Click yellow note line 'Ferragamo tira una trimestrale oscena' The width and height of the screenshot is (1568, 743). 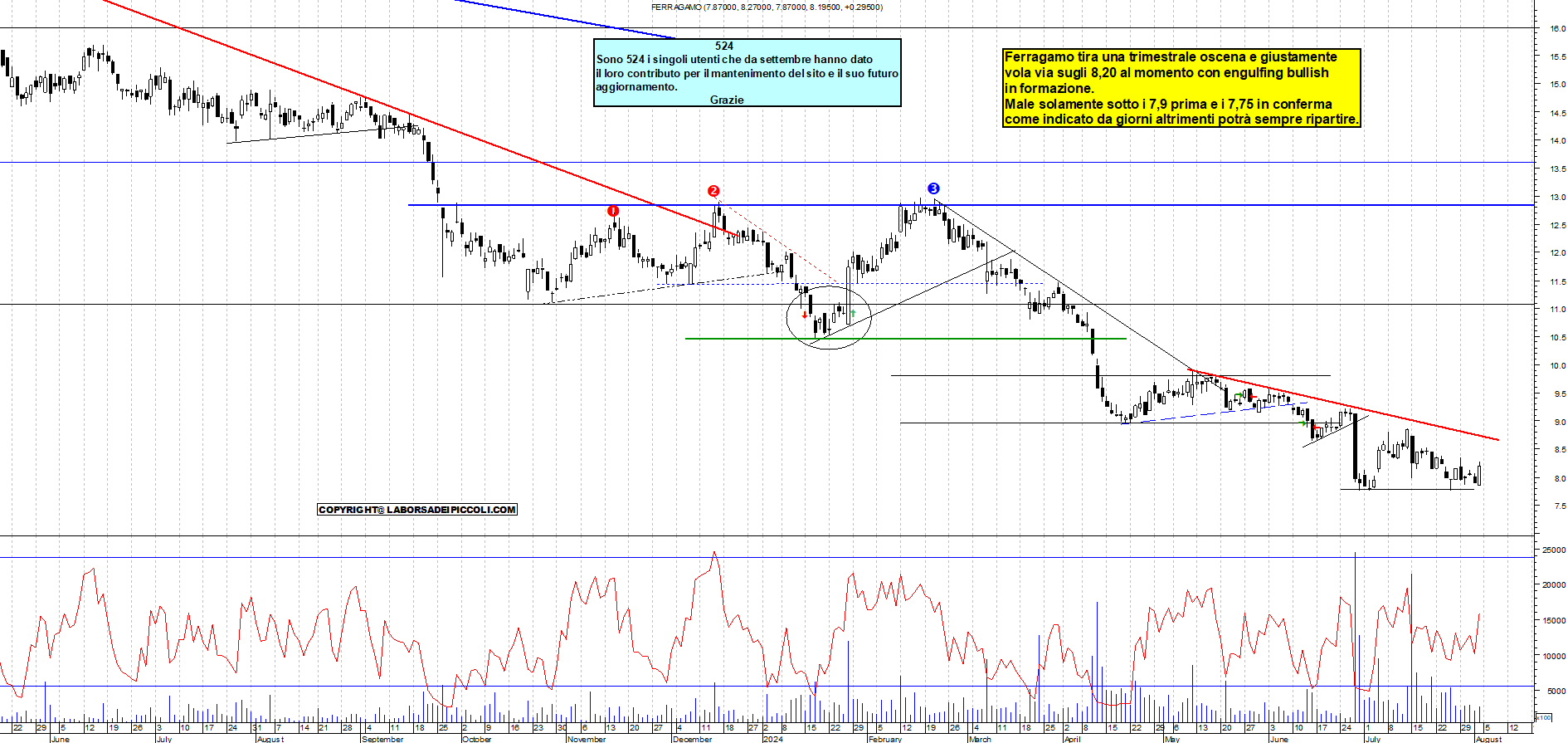coord(1171,56)
